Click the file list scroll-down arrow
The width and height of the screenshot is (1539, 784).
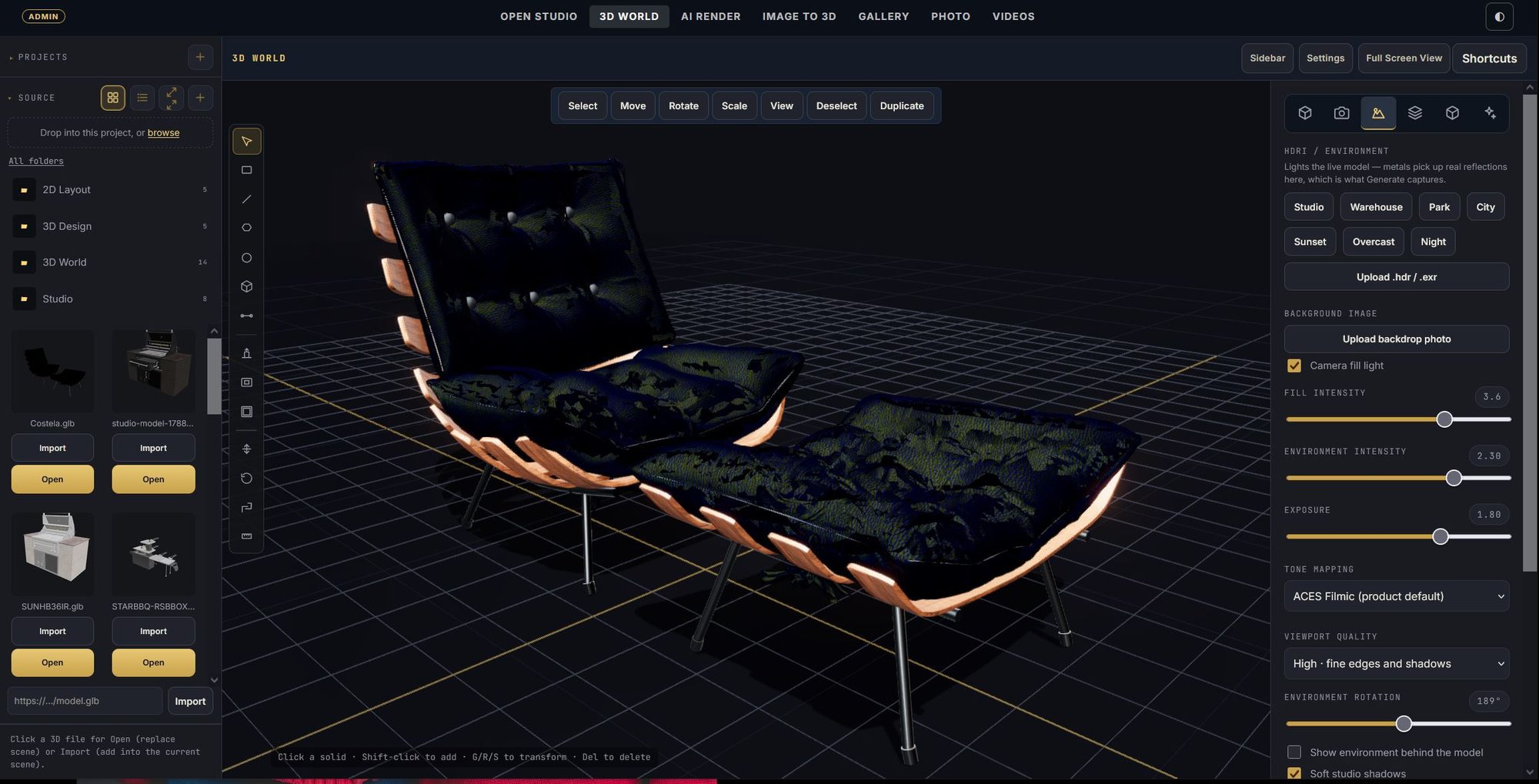[214, 680]
